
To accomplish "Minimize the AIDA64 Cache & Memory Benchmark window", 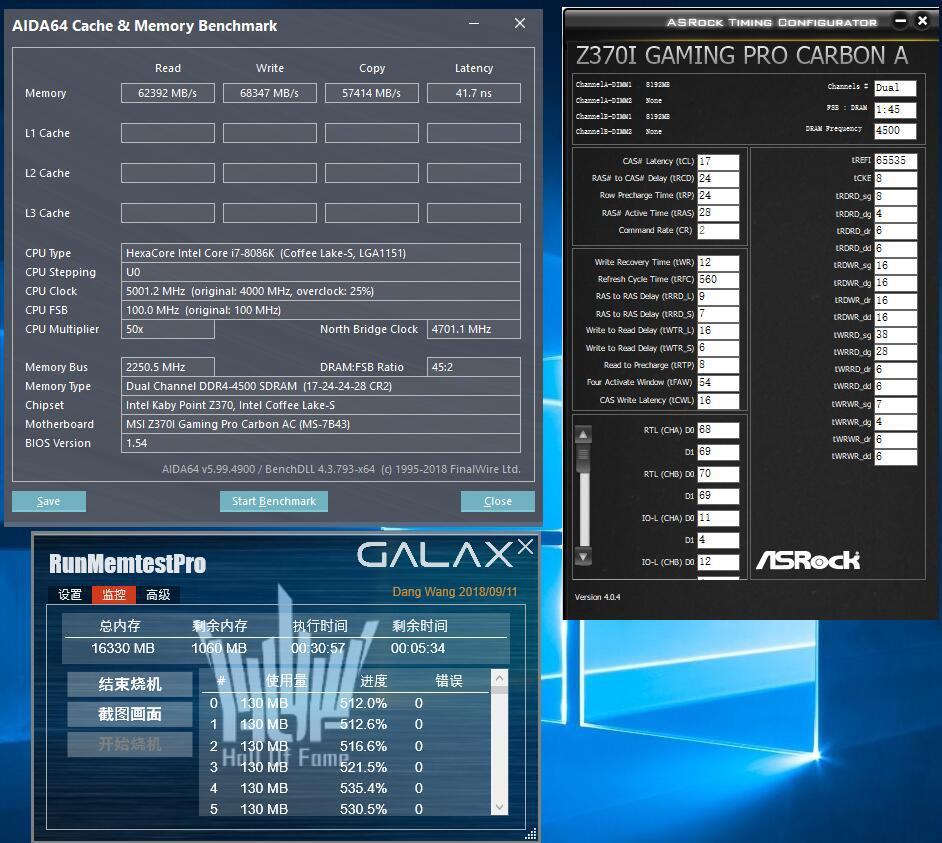I will [474, 23].
